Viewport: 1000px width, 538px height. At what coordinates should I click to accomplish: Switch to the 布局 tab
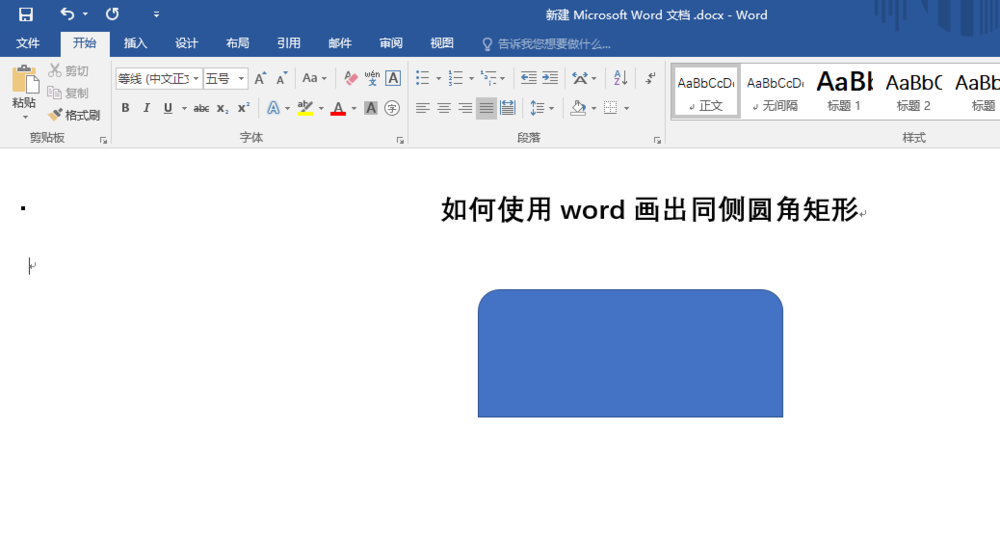pyautogui.click(x=237, y=43)
